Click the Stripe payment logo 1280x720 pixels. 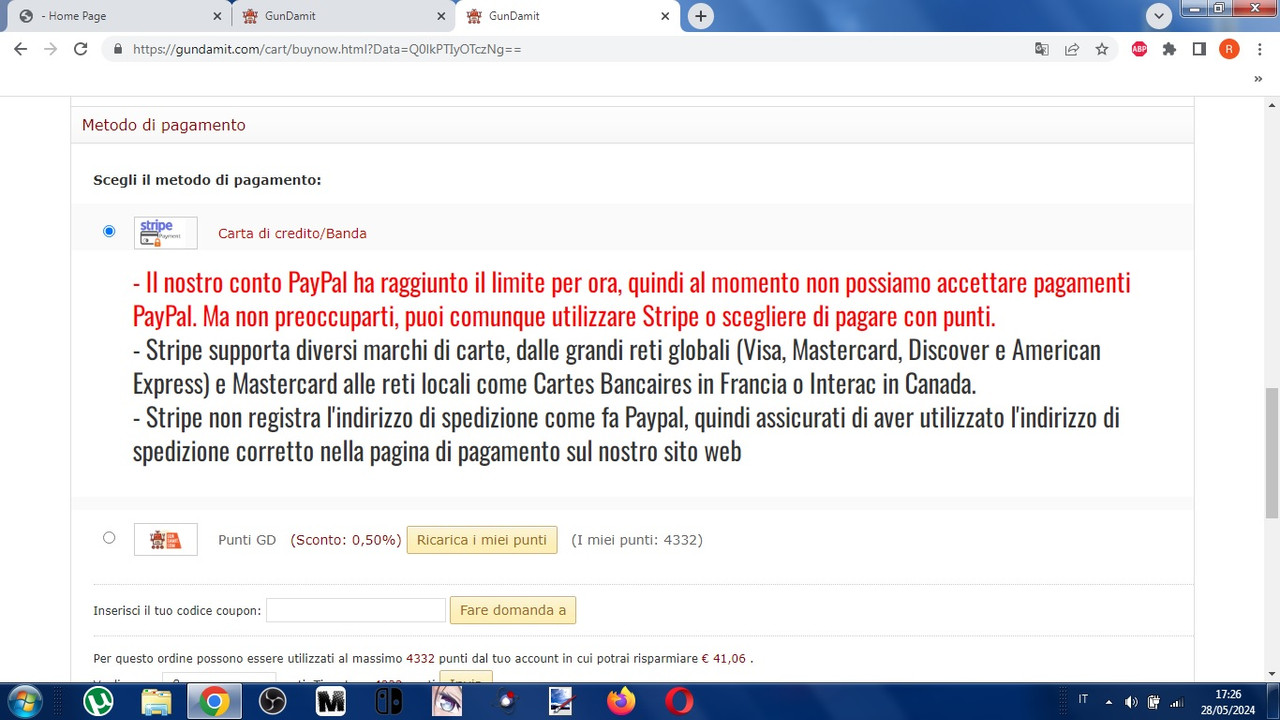coord(166,233)
